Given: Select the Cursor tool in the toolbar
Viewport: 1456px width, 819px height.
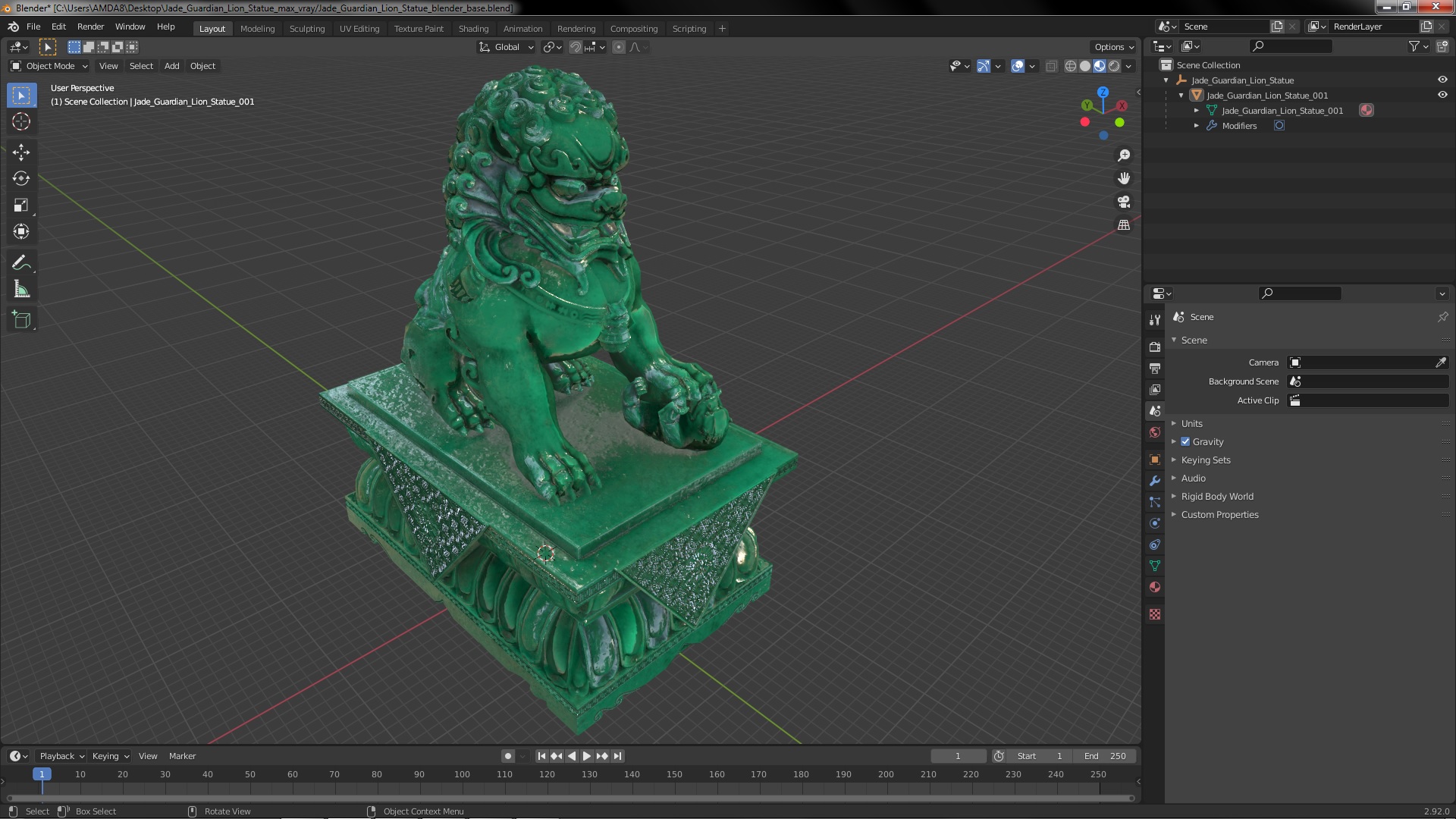Looking at the screenshot, I should click(x=21, y=121).
